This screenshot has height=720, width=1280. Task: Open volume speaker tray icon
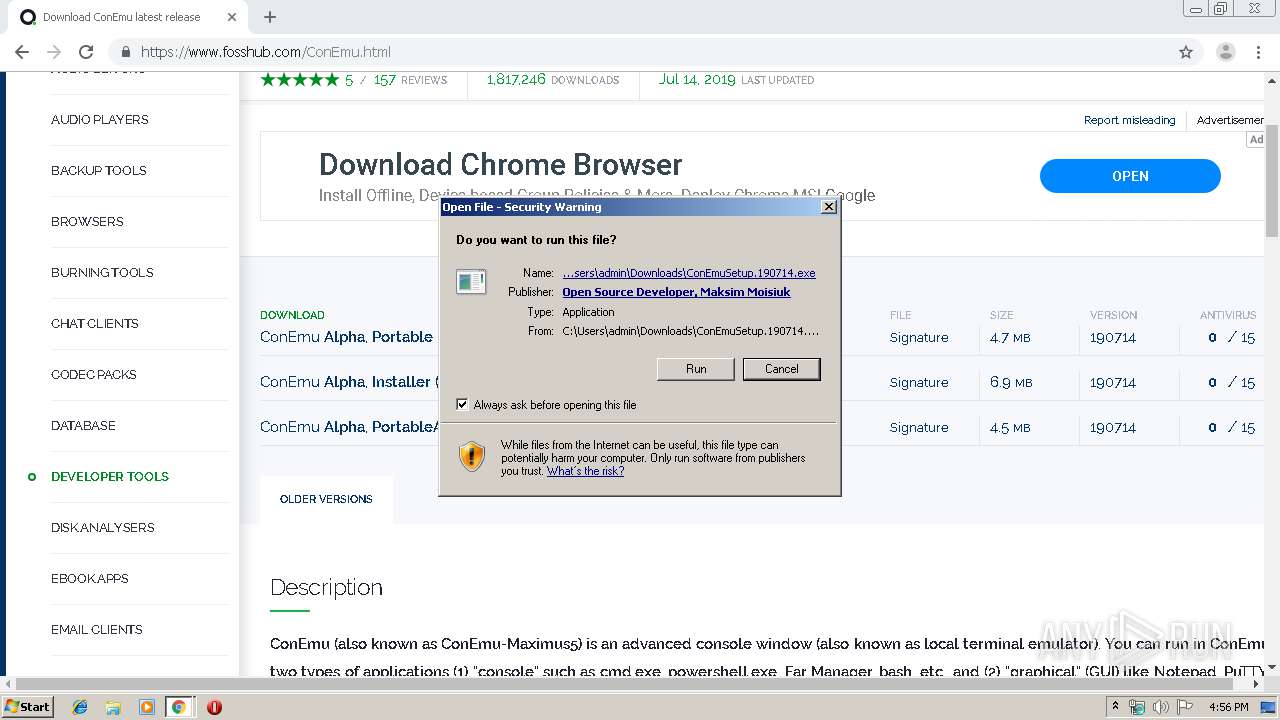[1160, 707]
